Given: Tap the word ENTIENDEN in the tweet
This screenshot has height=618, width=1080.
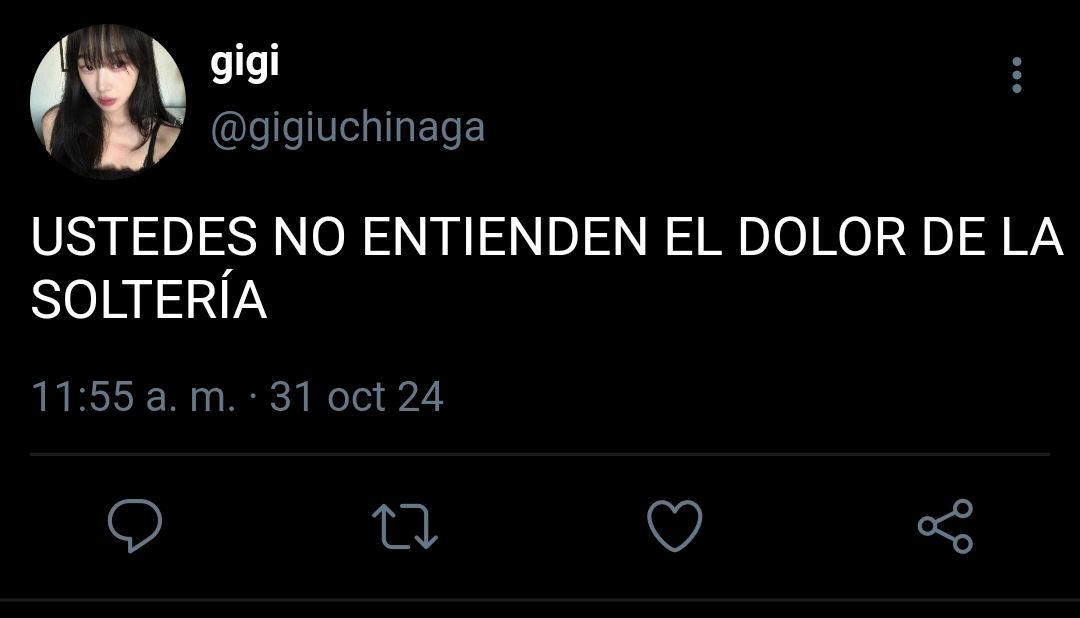Looking at the screenshot, I should coord(504,237).
